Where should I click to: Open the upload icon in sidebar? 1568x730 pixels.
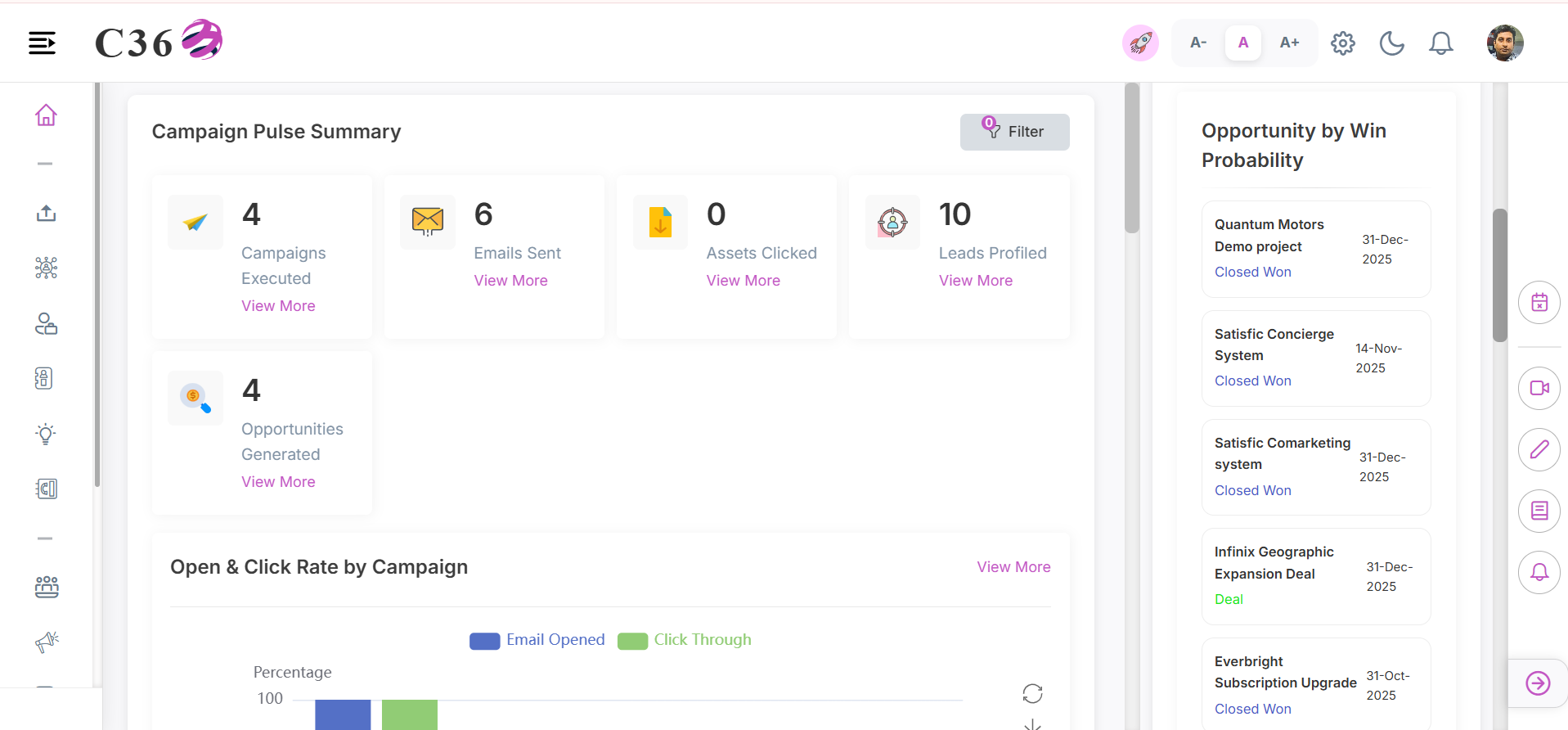pyautogui.click(x=46, y=214)
